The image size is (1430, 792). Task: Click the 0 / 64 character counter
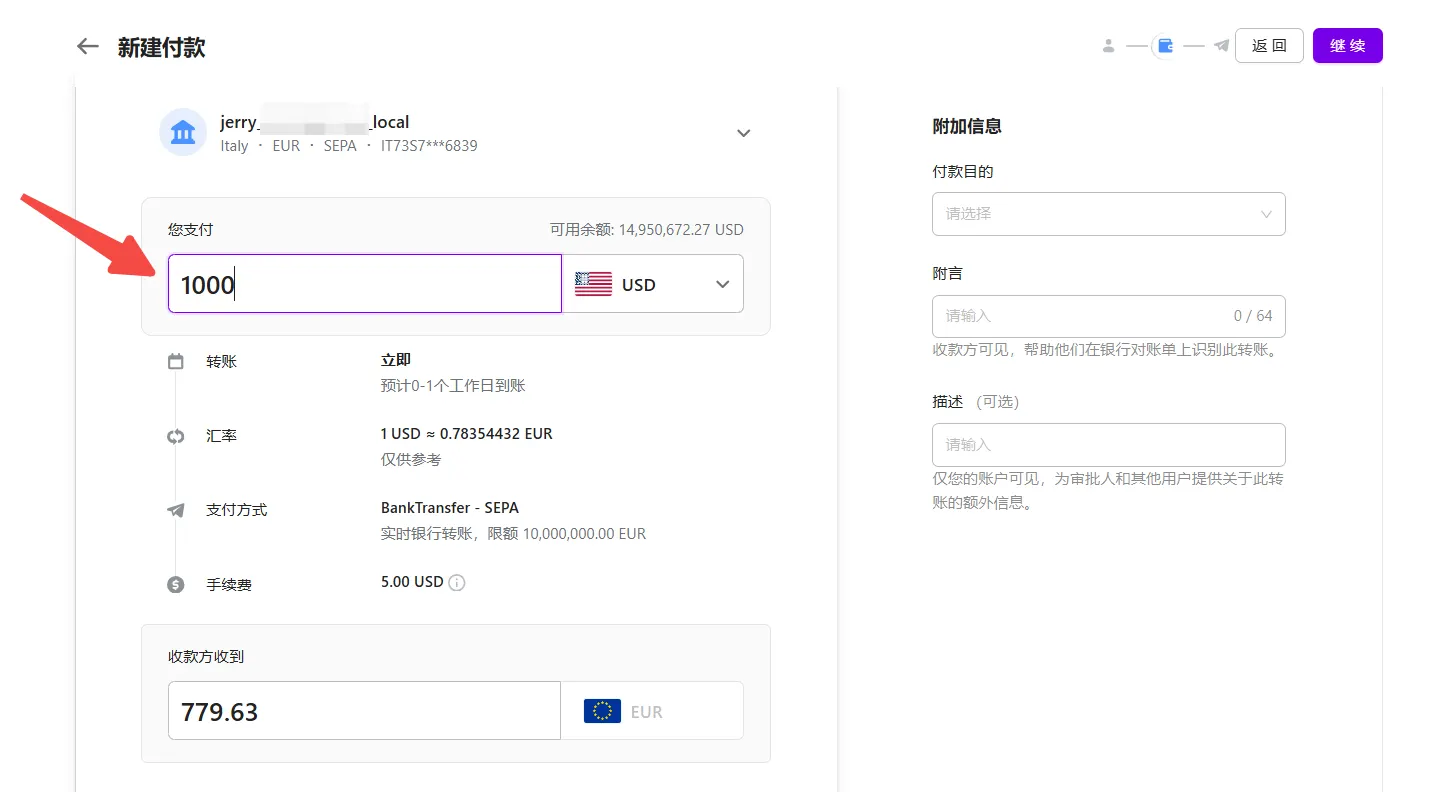[1253, 316]
